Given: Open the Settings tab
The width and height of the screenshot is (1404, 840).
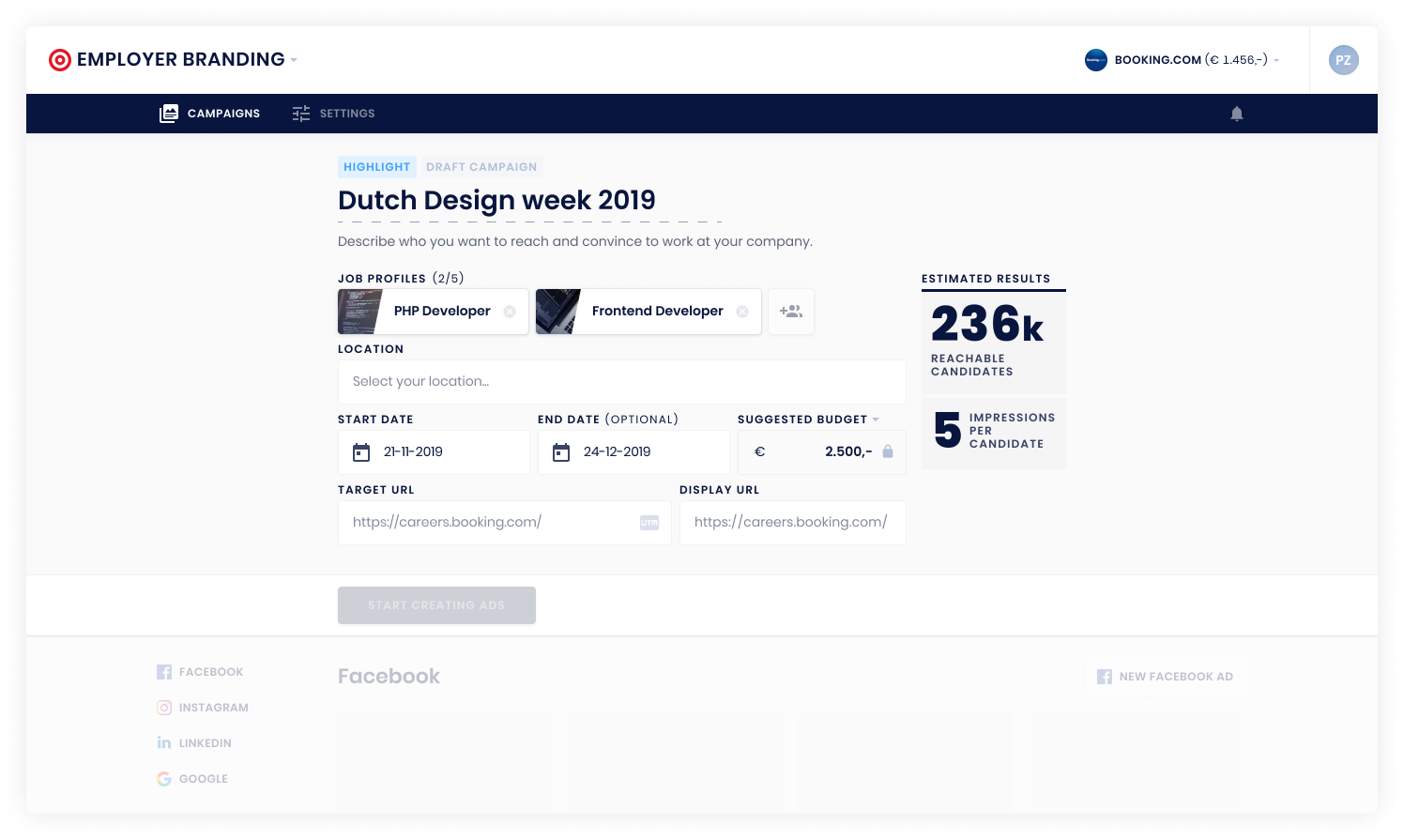Looking at the screenshot, I should 333,114.
